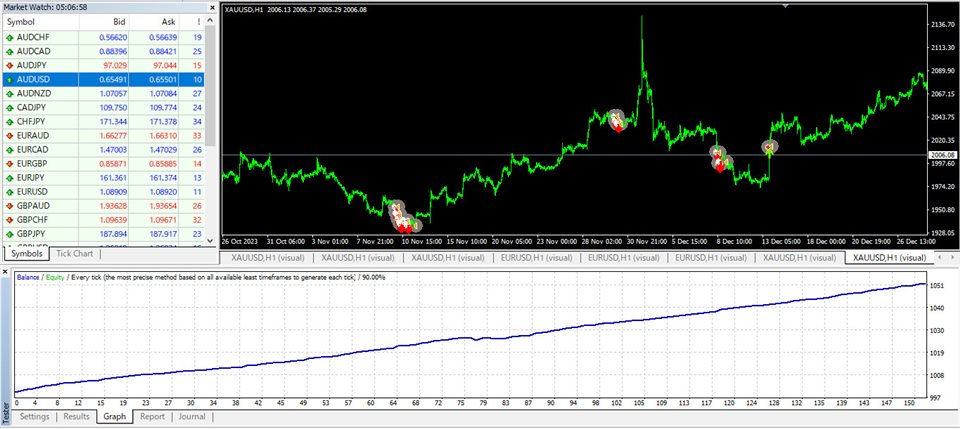The height and width of the screenshot is (429, 960).
Task: Click the EURCAD symbol arrow icon
Action: 10,150
